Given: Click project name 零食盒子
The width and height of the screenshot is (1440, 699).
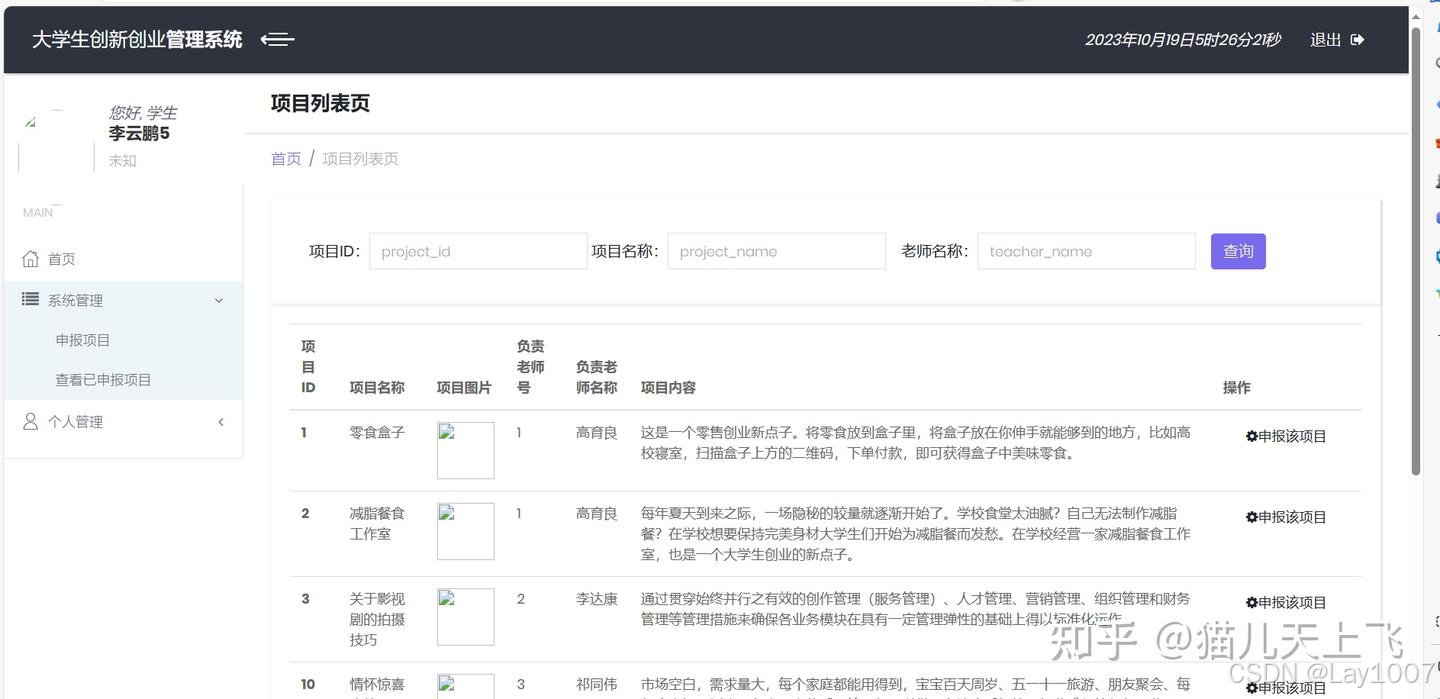Looking at the screenshot, I should (x=377, y=433).
